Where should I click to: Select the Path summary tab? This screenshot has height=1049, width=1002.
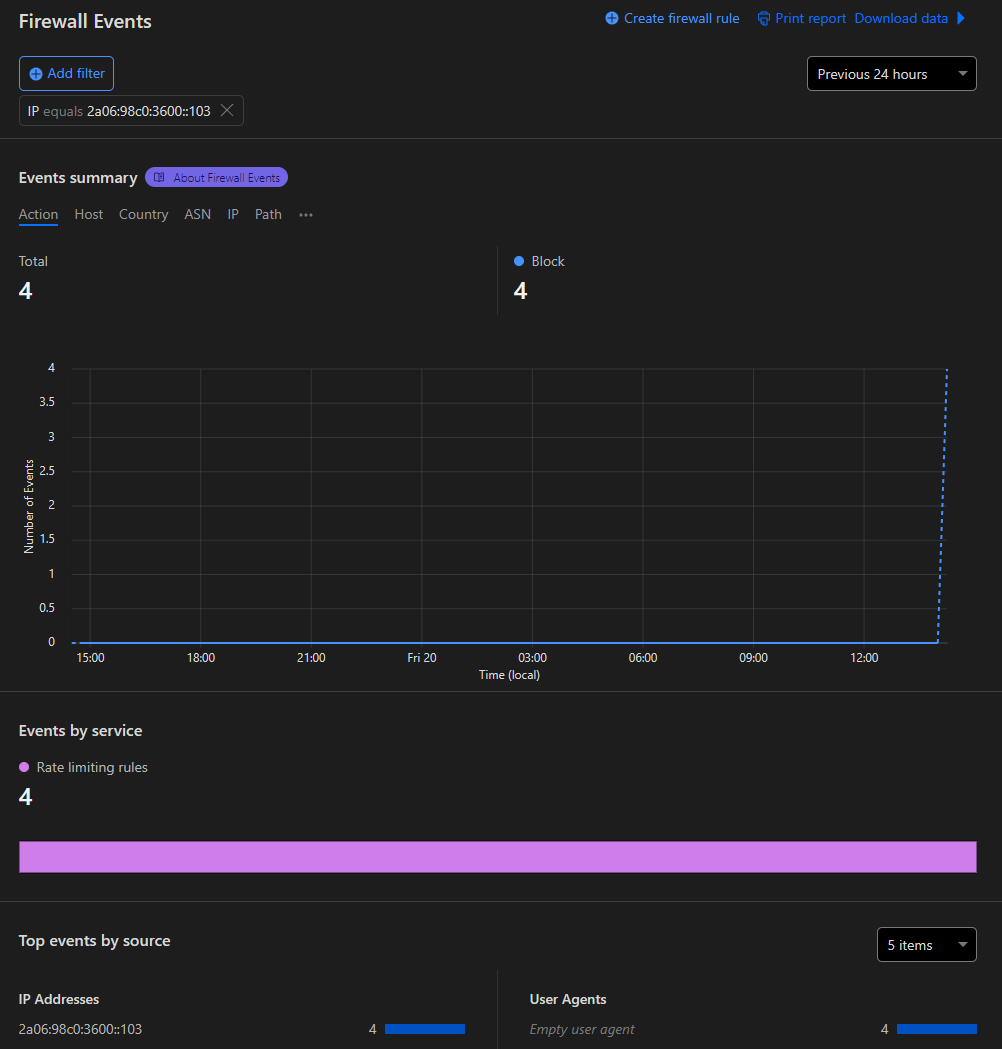coord(267,214)
